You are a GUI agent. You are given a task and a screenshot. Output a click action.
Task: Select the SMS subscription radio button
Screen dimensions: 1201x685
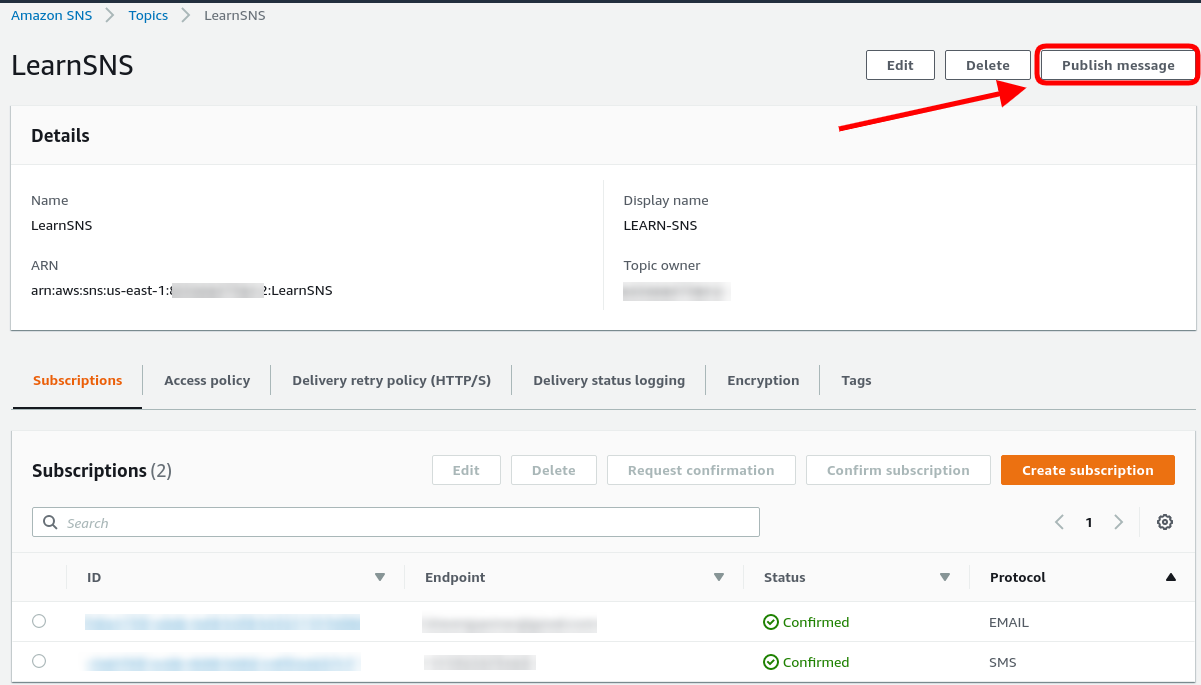39,661
